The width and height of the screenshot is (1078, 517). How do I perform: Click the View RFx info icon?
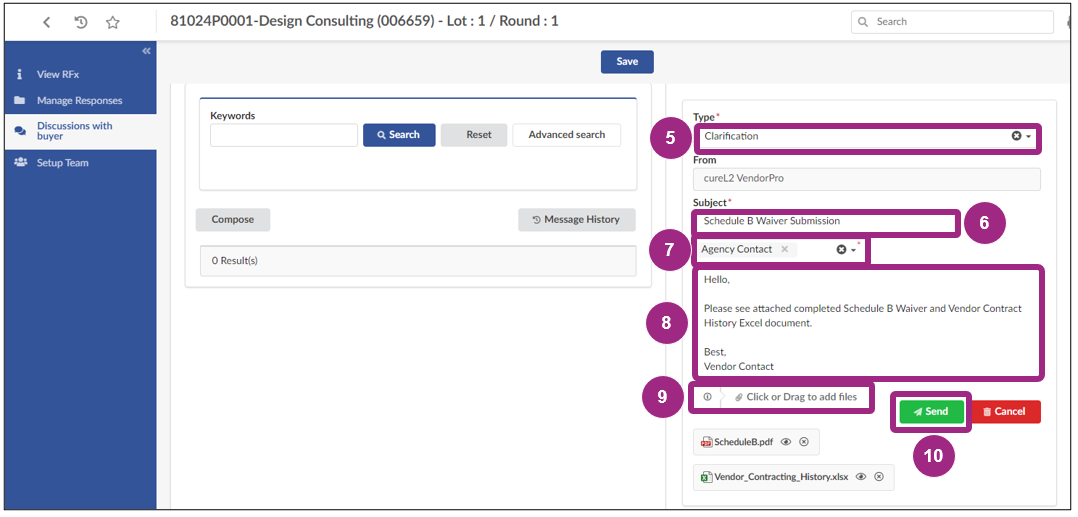point(20,74)
